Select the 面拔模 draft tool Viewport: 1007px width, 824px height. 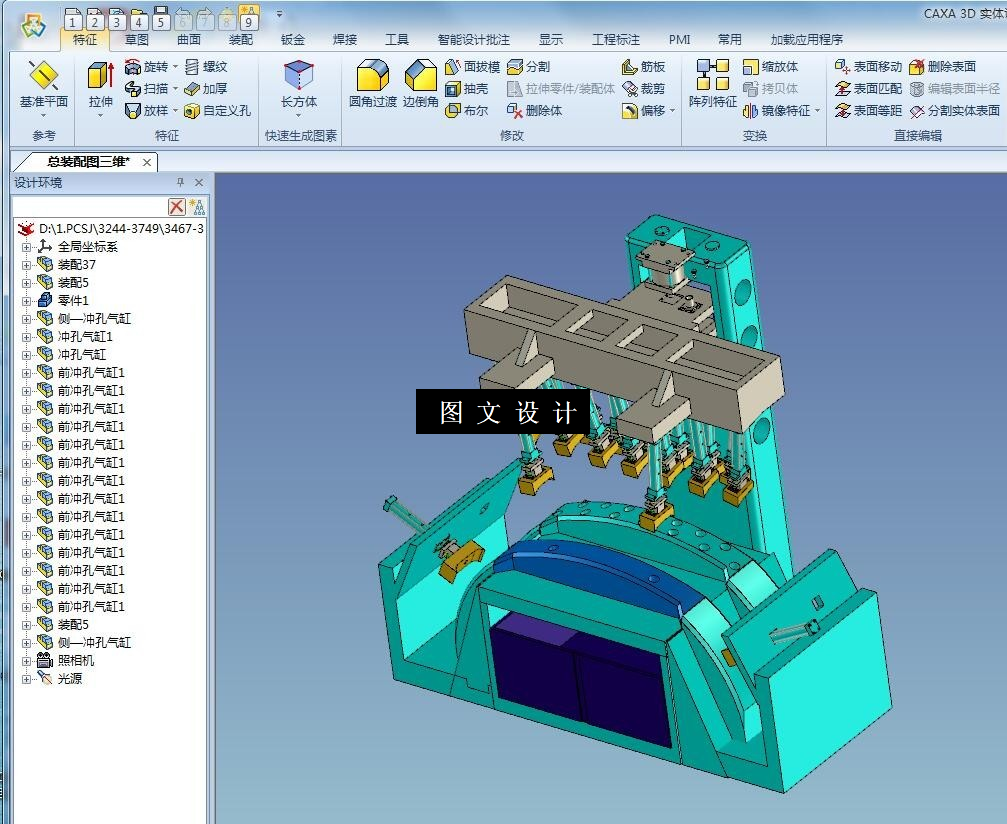(472, 67)
